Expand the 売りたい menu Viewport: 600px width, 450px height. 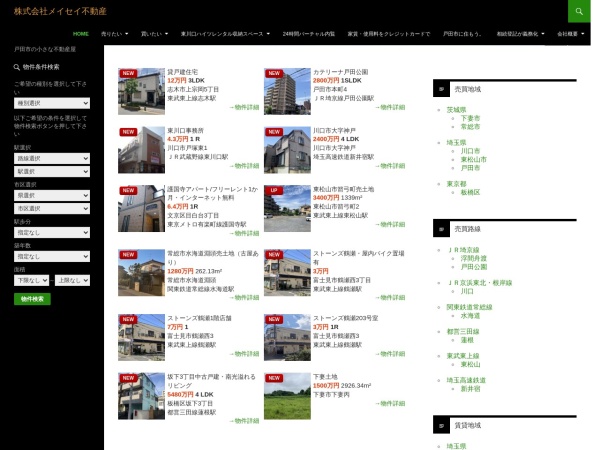(114, 34)
